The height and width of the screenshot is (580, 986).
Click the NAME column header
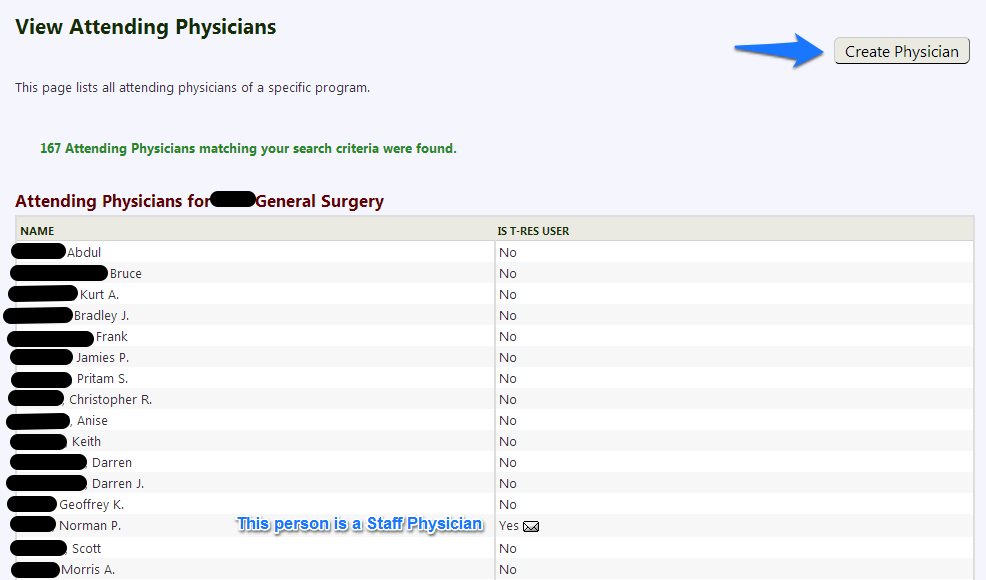pyautogui.click(x=37, y=231)
